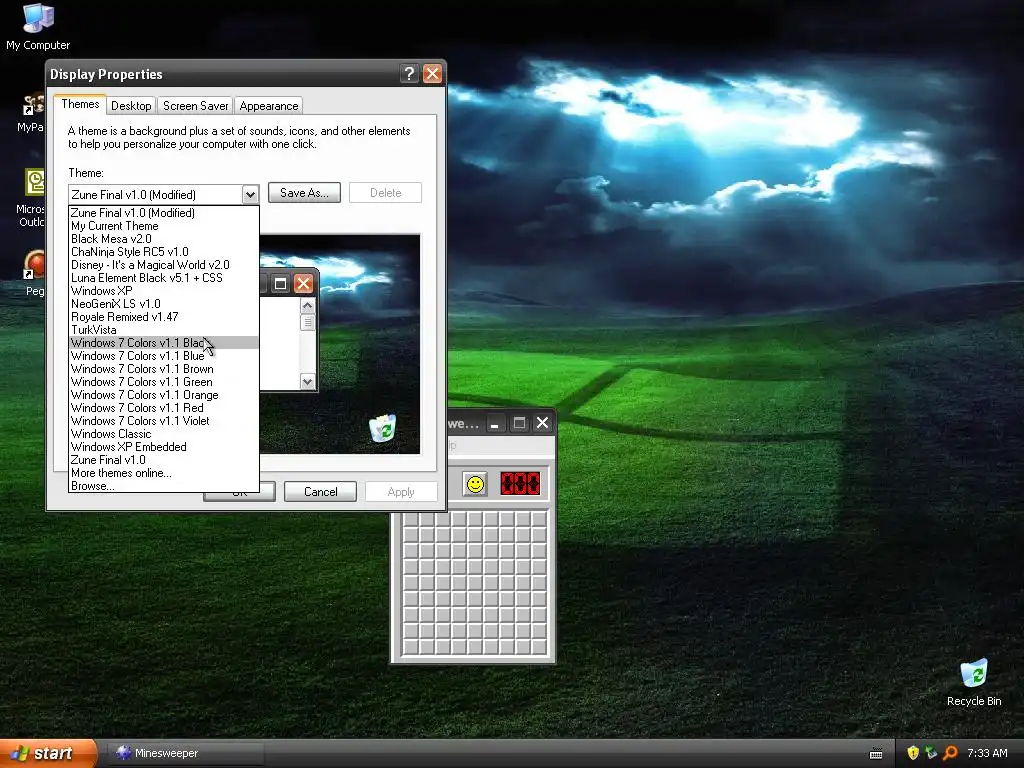Viewport: 1024px width, 768px height.
Task: Click the network connection tray icon
Action: (931, 753)
